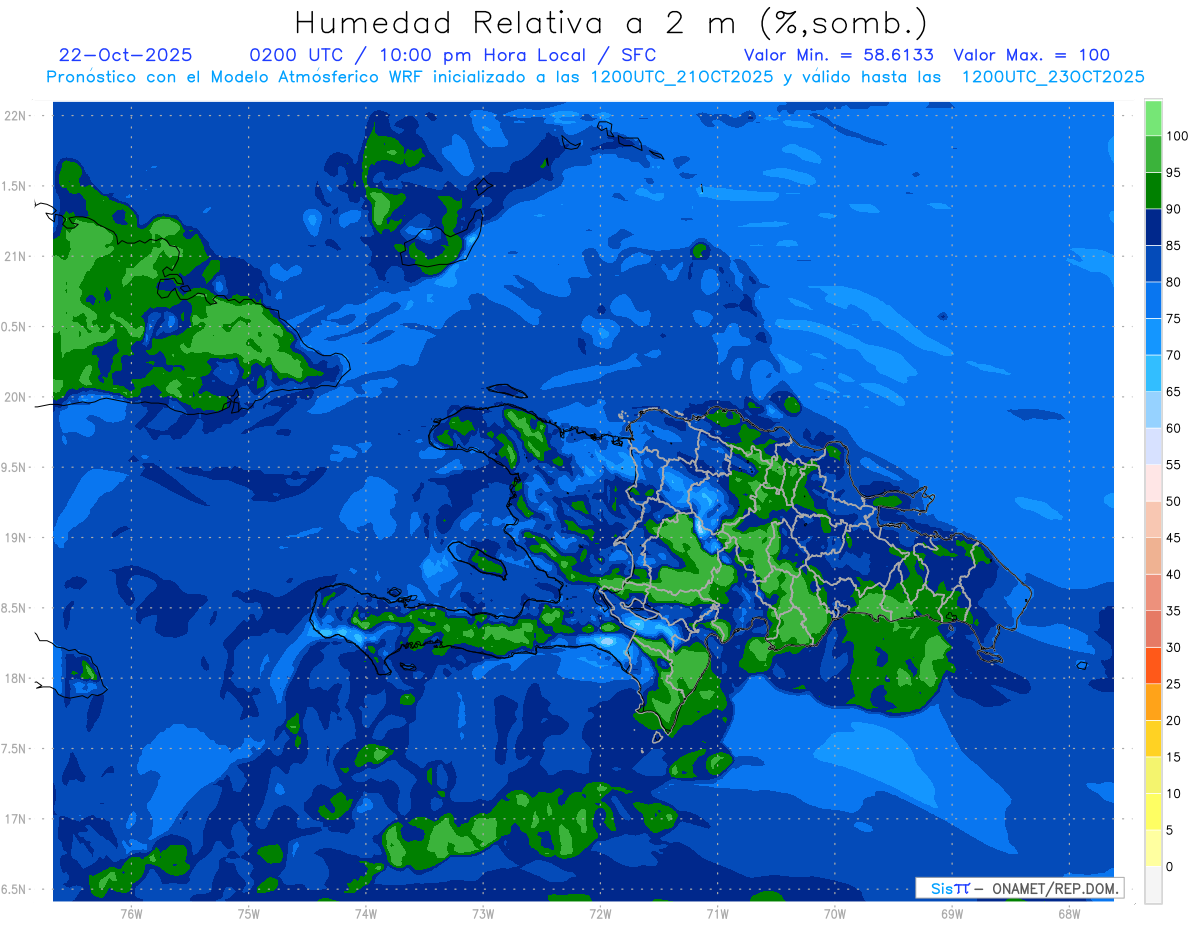Click the '71W' longitude axis label
This screenshot has height=927, width=1200.
(x=717, y=914)
